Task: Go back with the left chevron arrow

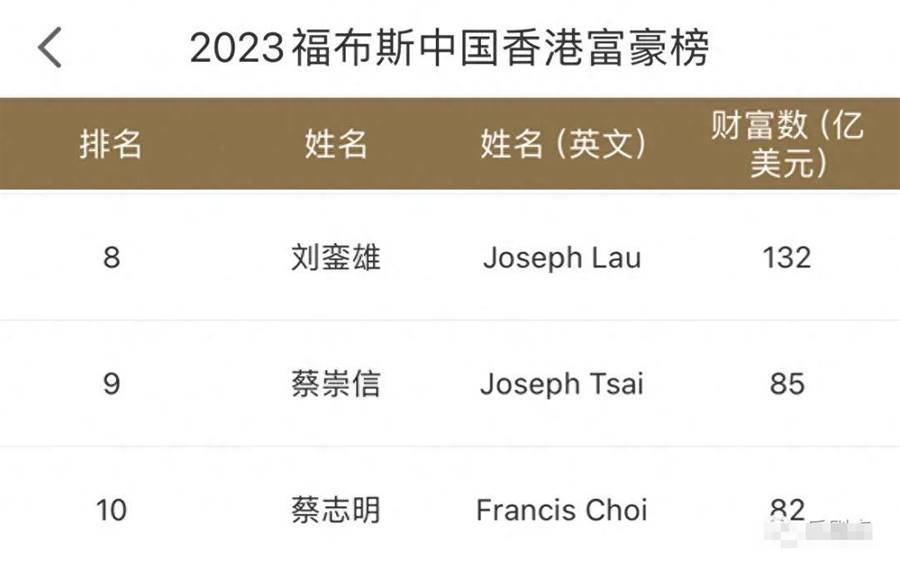Action: (49, 48)
